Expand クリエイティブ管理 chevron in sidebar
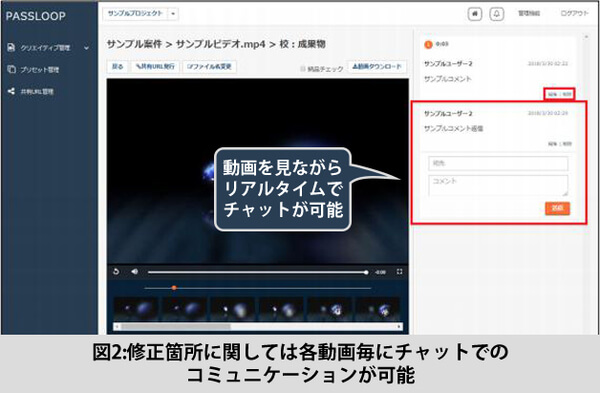The height and width of the screenshot is (393, 600). point(86,48)
